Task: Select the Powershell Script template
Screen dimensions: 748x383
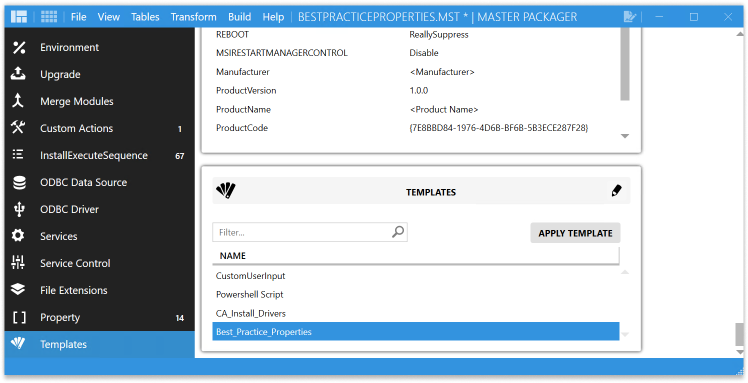Action: pyautogui.click(x=416, y=294)
